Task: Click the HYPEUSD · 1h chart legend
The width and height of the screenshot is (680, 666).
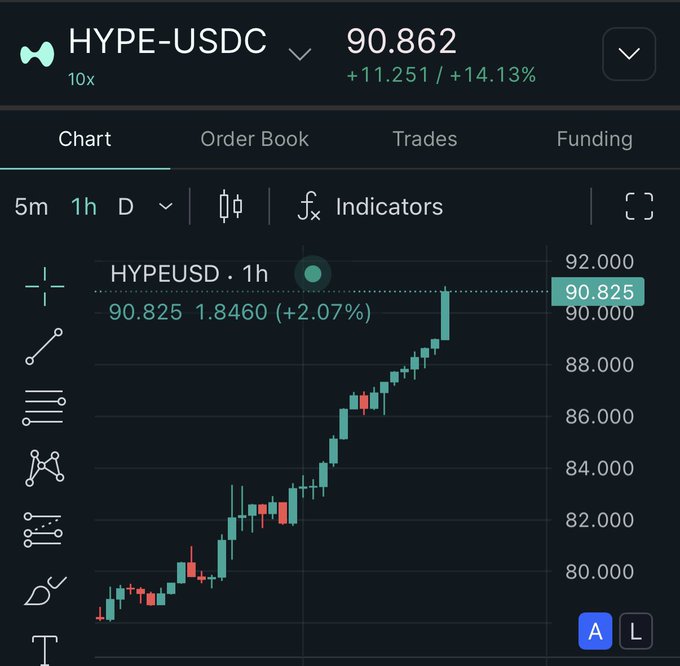Action: (x=190, y=274)
